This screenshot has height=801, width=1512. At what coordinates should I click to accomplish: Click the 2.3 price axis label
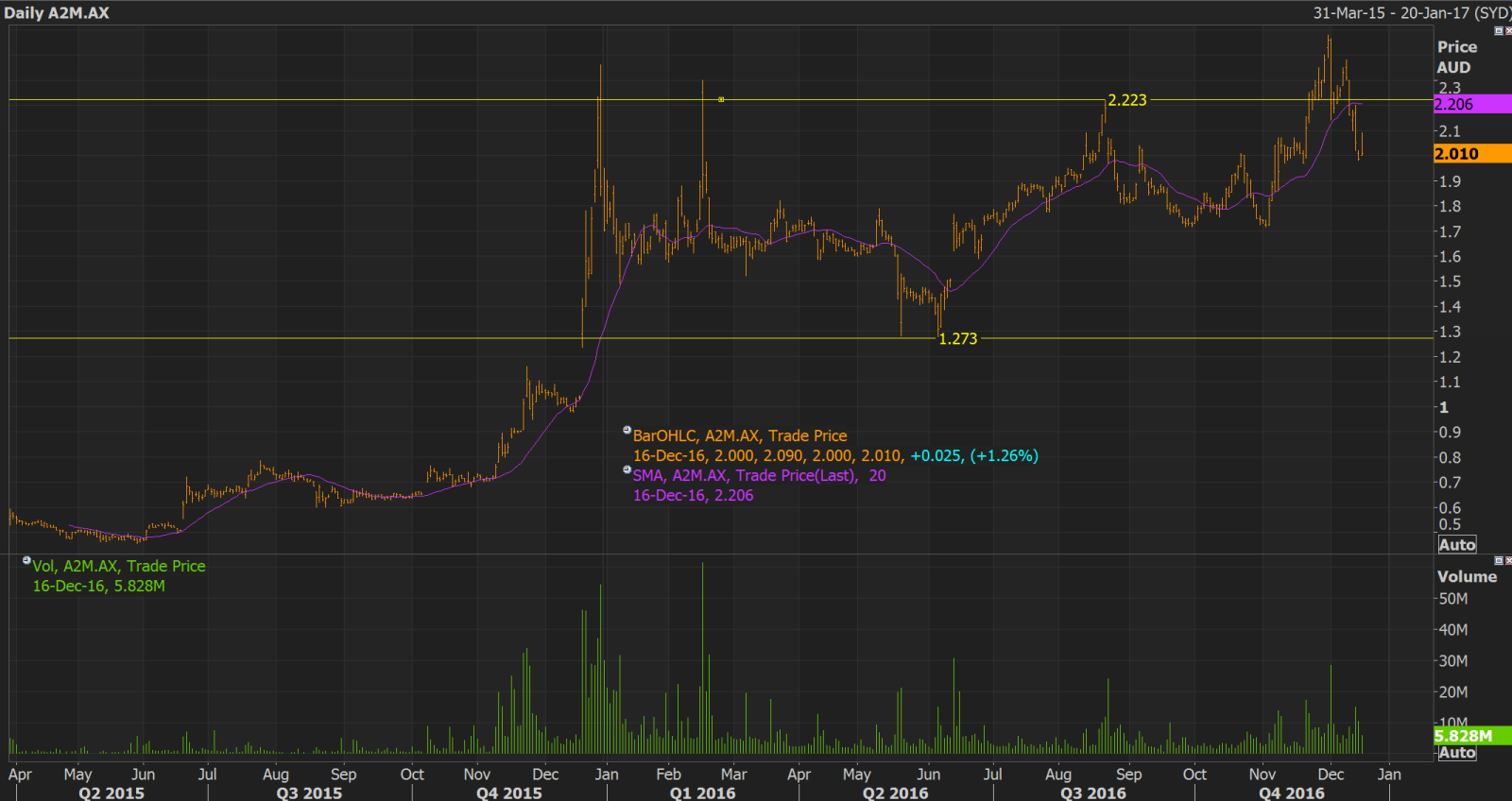(x=1450, y=88)
